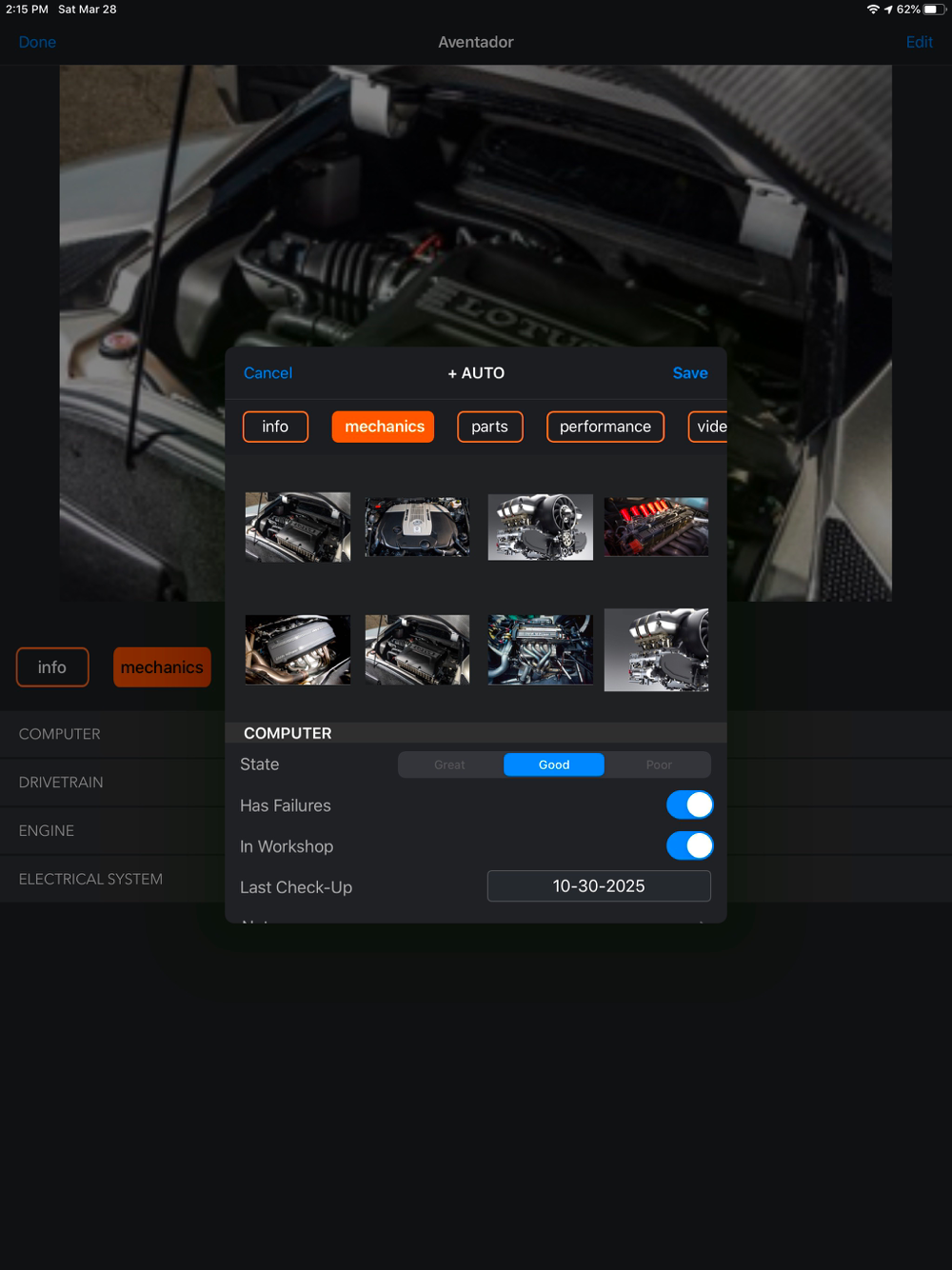Select the info tab behind the dialog
The height and width of the screenshot is (1270, 952).
52,667
